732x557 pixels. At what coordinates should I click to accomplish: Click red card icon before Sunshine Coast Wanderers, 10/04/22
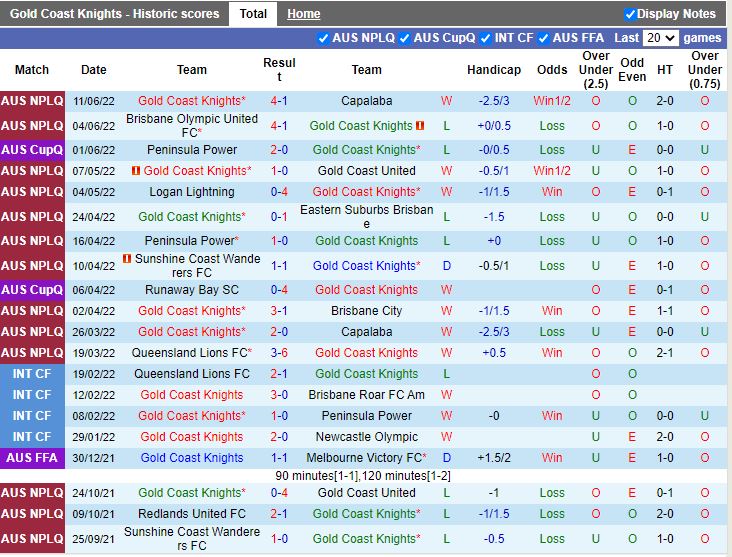click(127, 259)
